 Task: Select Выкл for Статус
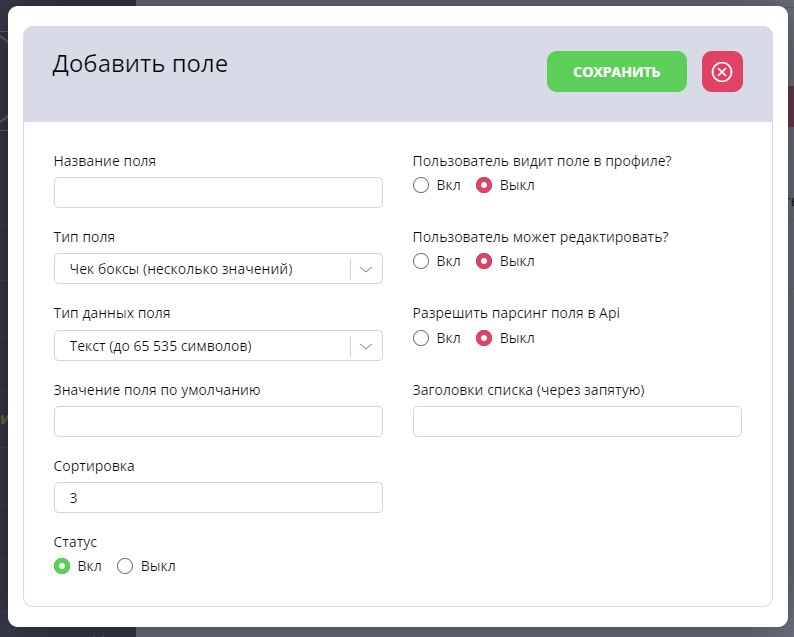(125, 566)
